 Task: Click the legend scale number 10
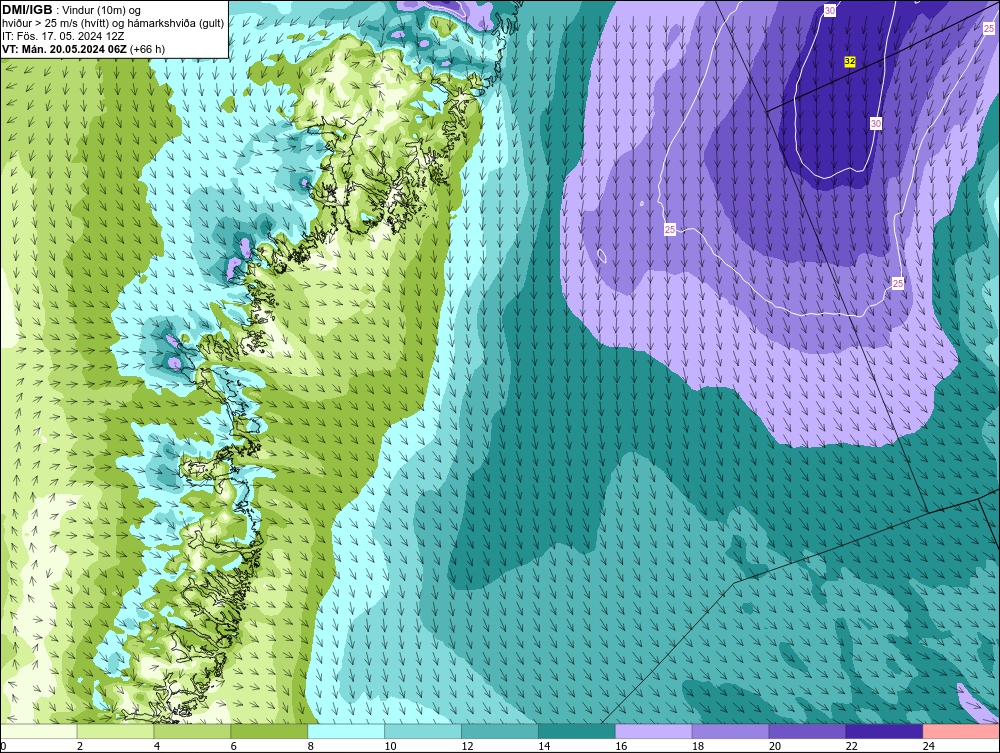[x=390, y=746]
